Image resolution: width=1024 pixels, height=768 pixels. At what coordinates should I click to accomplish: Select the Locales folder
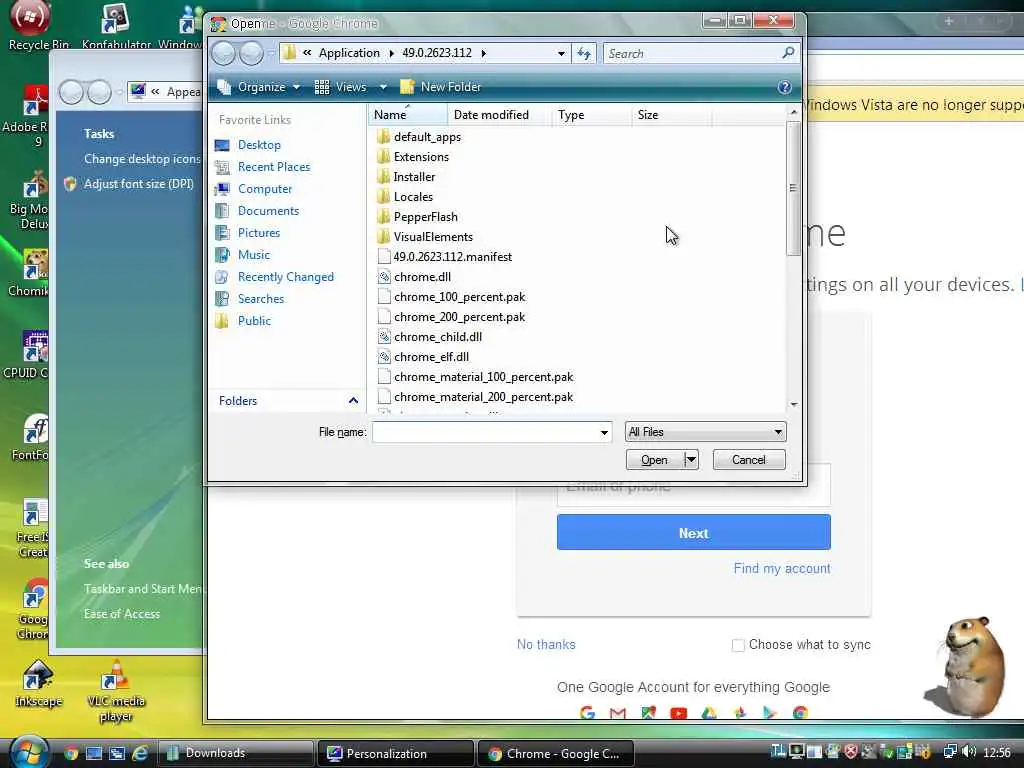(x=413, y=197)
